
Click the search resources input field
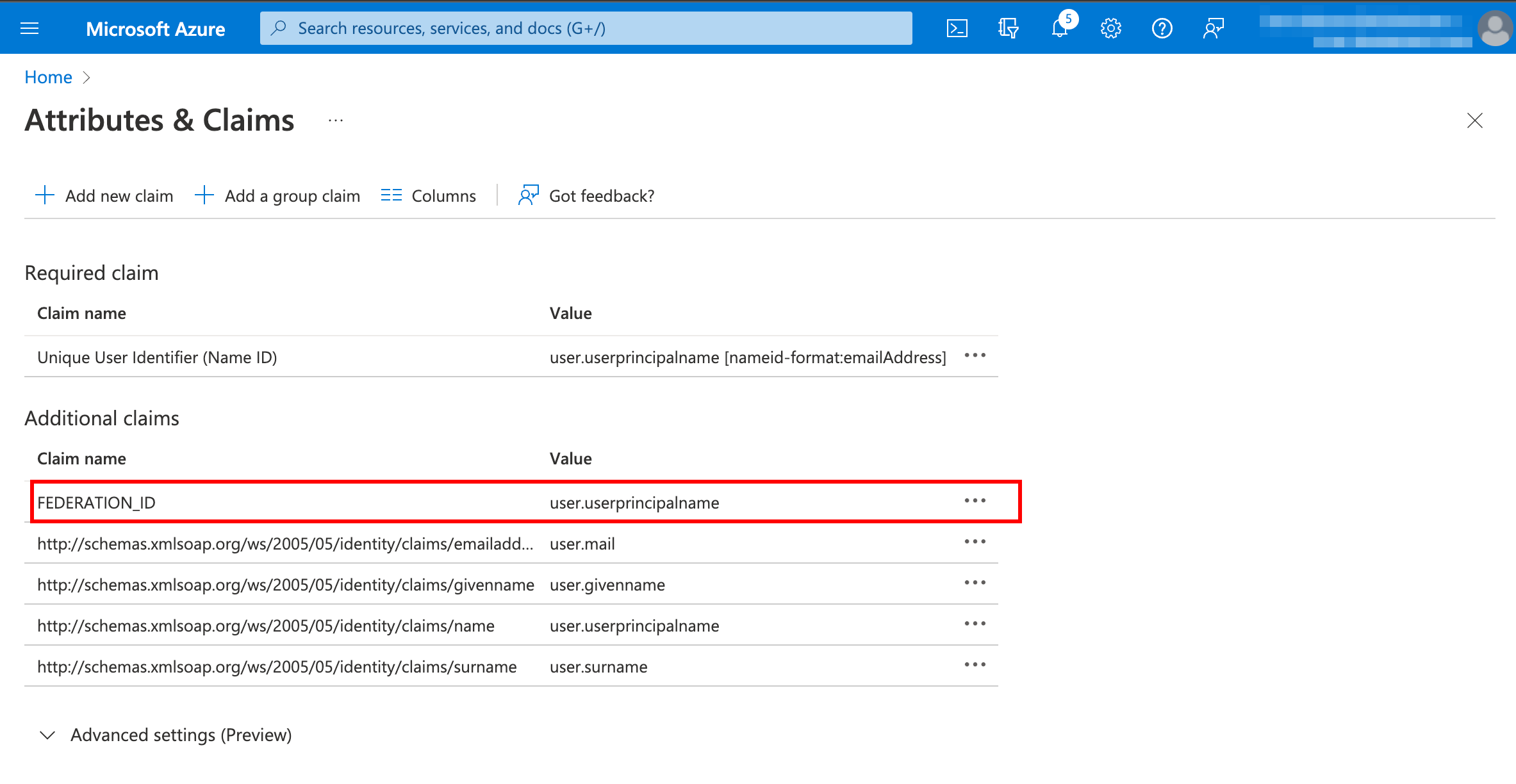pos(584,28)
